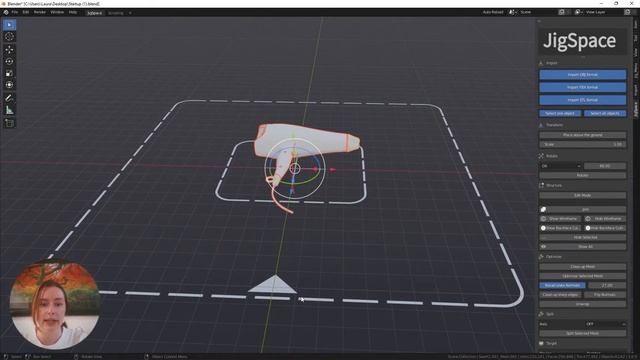This screenshot has height=360, width=640.
Task: Click the View Layer icon in top bar
Action: [578, 12]
